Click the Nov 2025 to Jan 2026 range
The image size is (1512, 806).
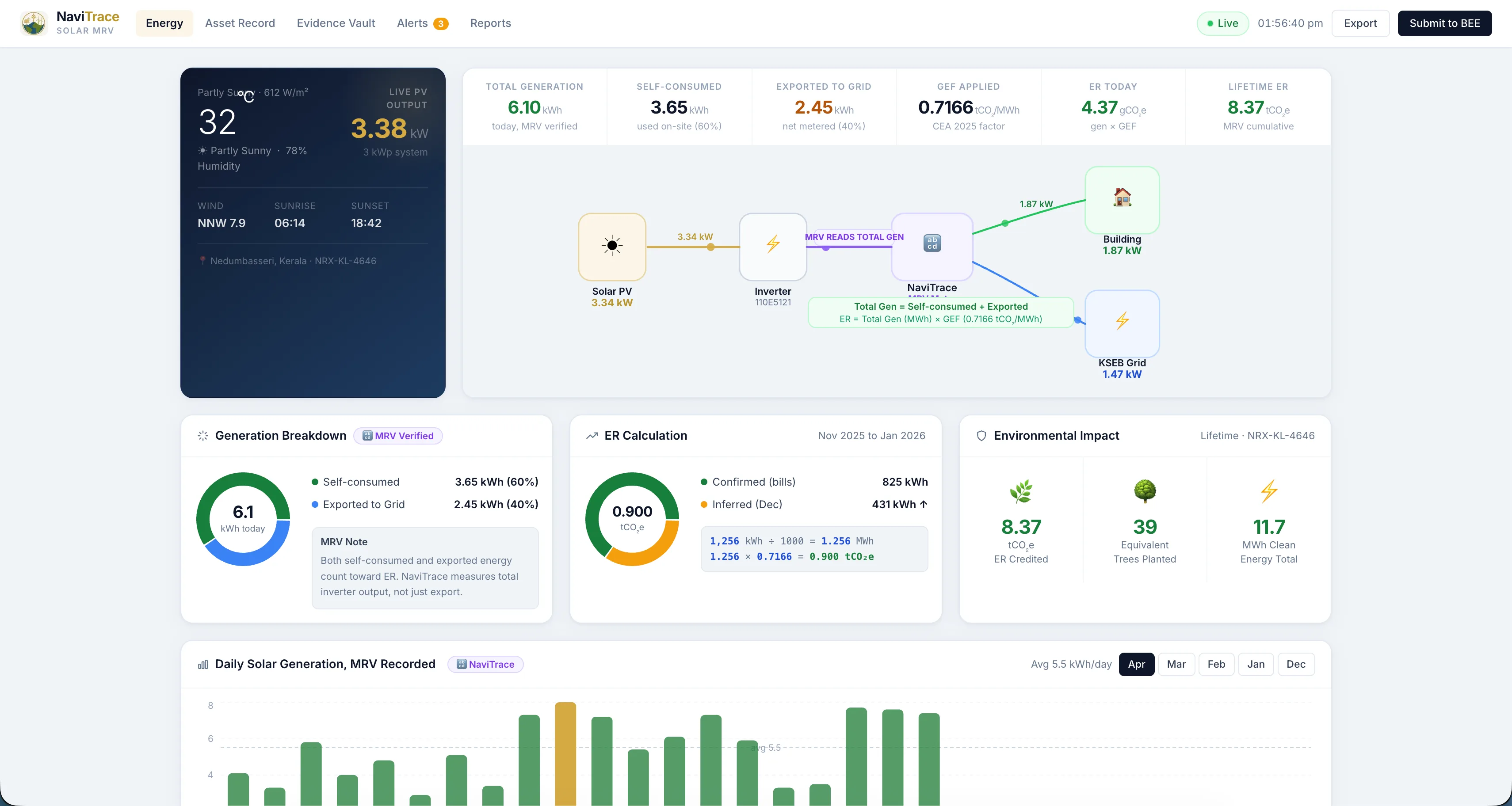[871, 436]
